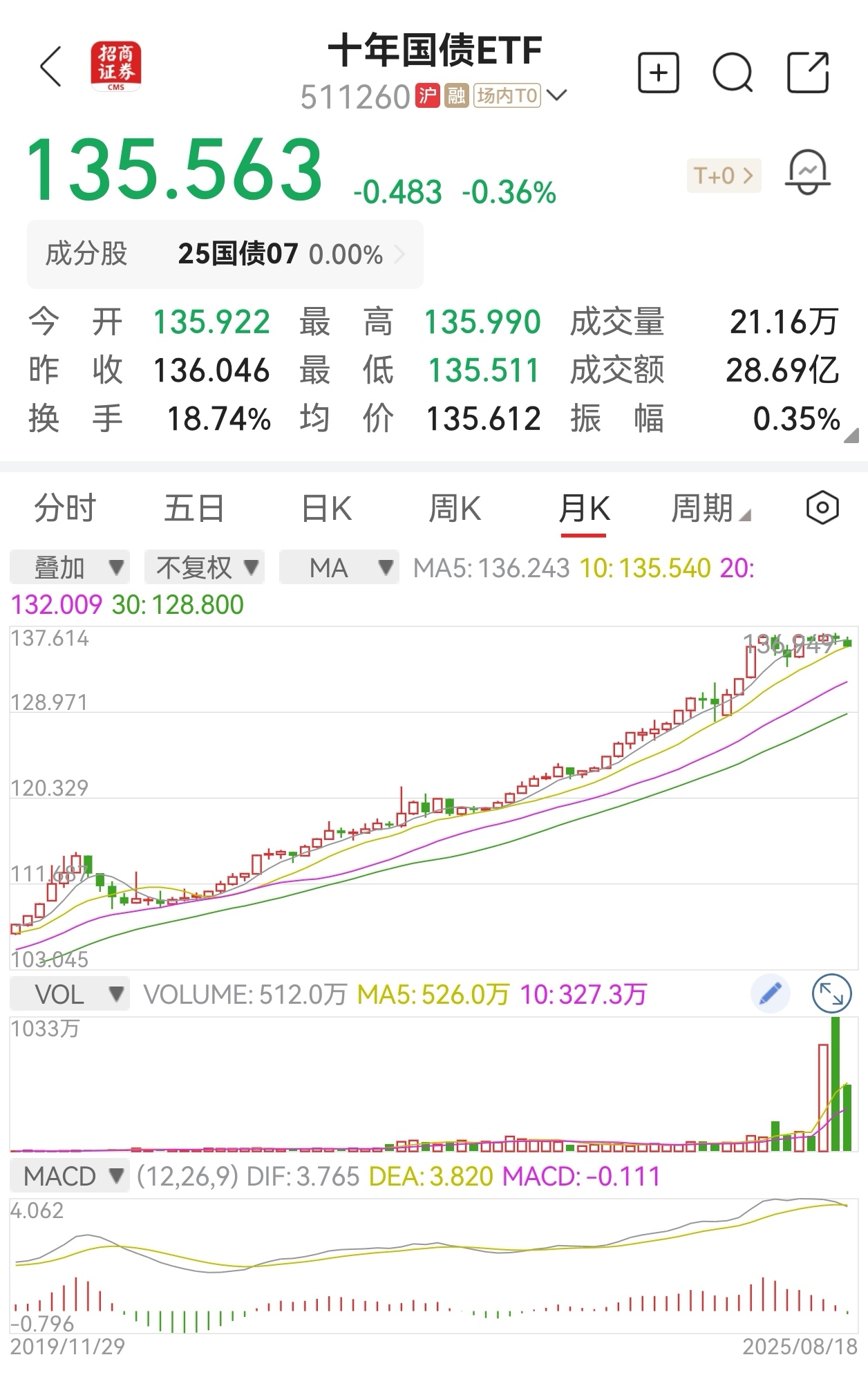
Task: Tap the blue pencil edit indicator icon
Action: point(770,994)
